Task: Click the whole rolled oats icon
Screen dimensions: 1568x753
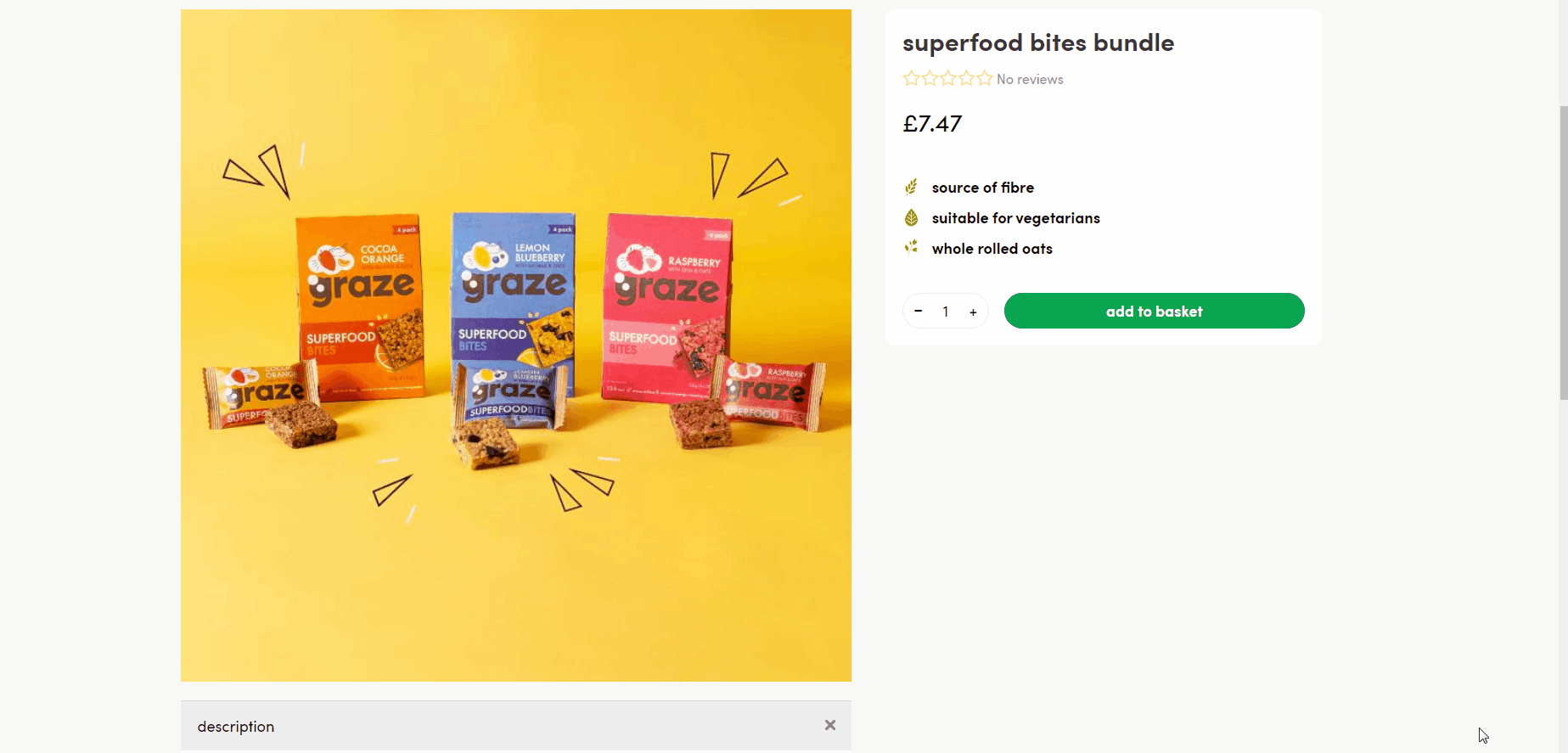Action: 911,248
